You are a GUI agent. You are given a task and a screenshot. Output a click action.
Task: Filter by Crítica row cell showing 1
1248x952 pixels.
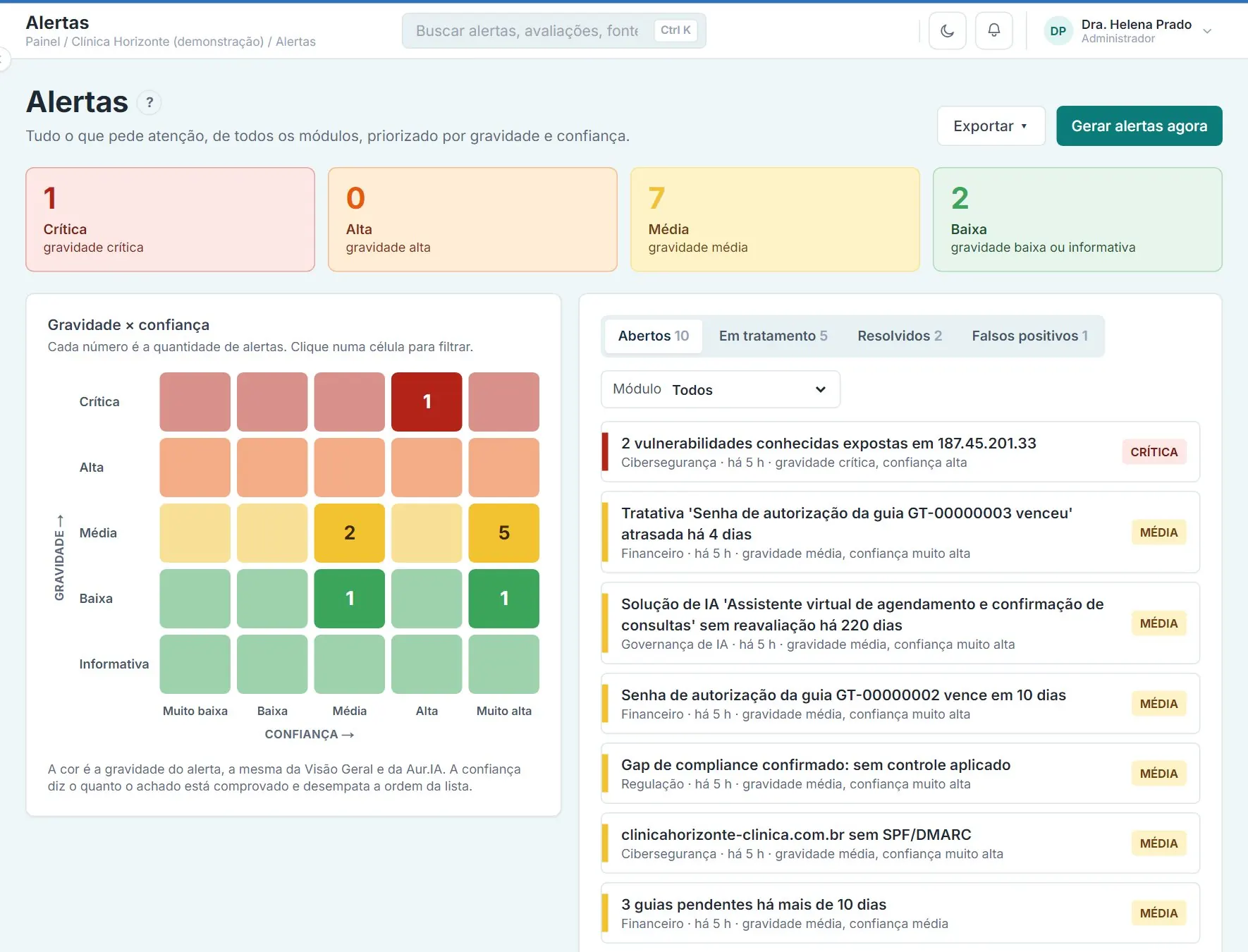pyautogui.click(x=427, y=402)
